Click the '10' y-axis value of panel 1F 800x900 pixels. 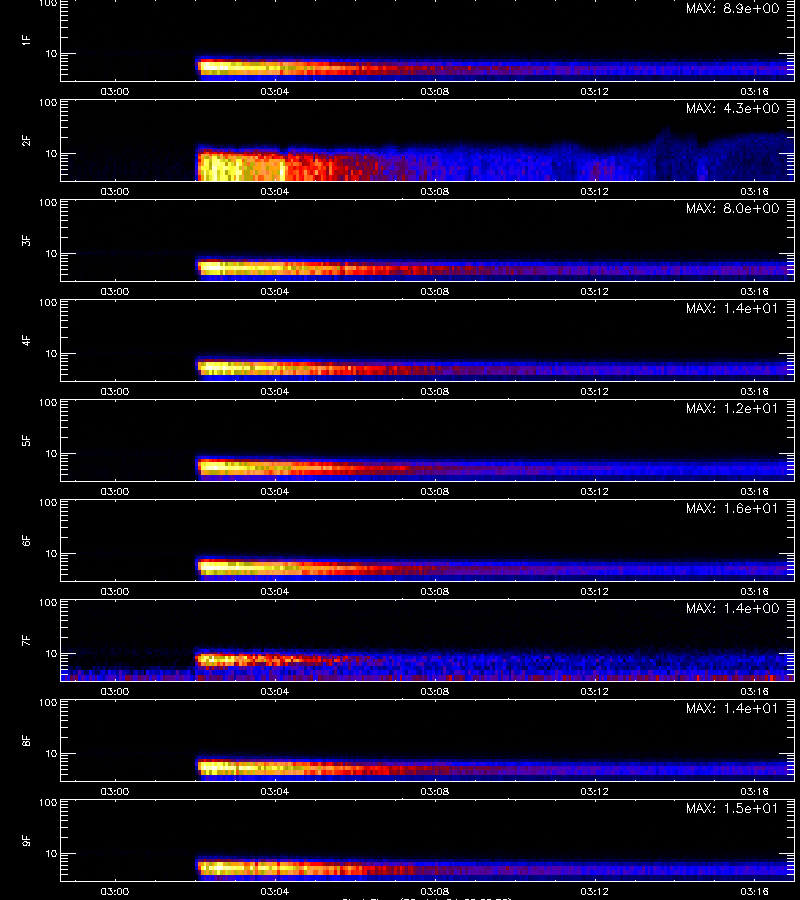51,53
